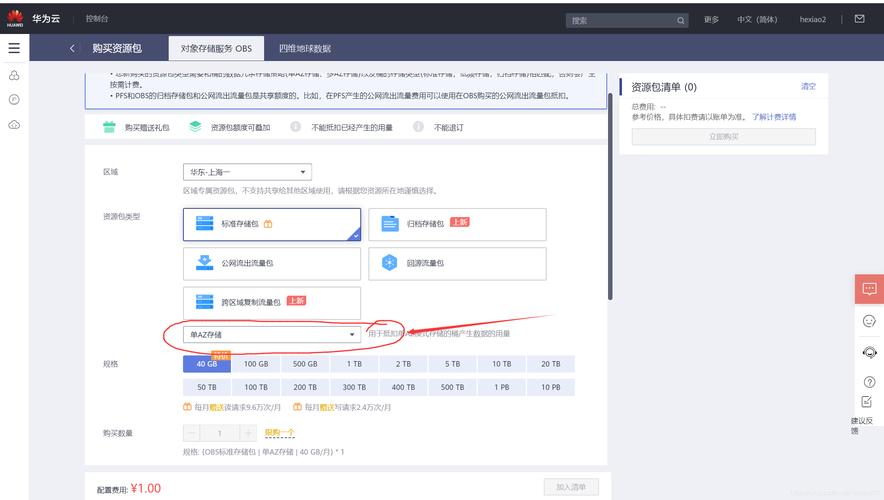Image resolution: width=884 pixels, height=500 pixels.
Task: Open the cloud services sidebar icon
Action: click(x=14, y=75)
